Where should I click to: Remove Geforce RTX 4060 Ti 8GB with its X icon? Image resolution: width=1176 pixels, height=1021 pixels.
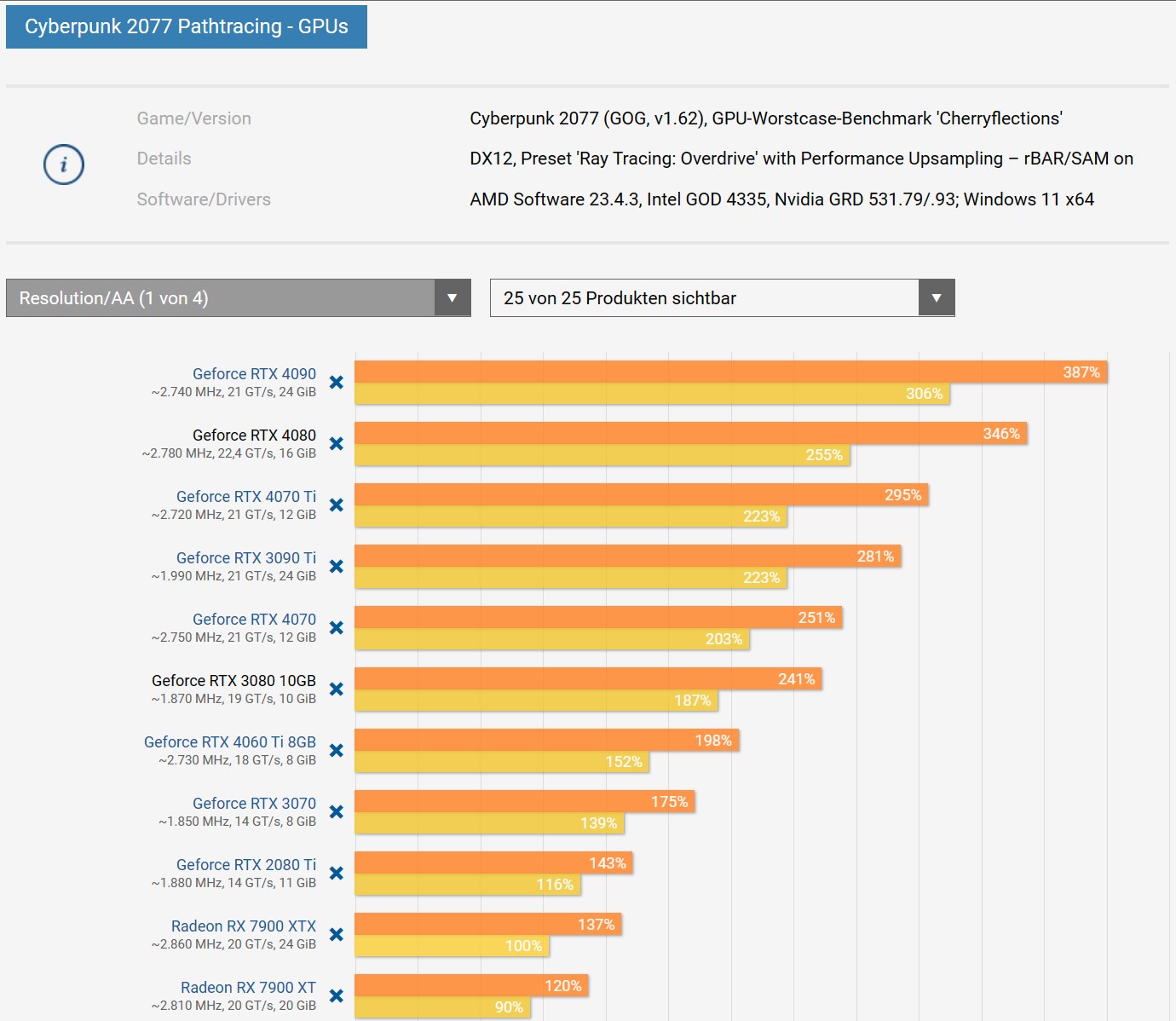click(x=337, y=751)
